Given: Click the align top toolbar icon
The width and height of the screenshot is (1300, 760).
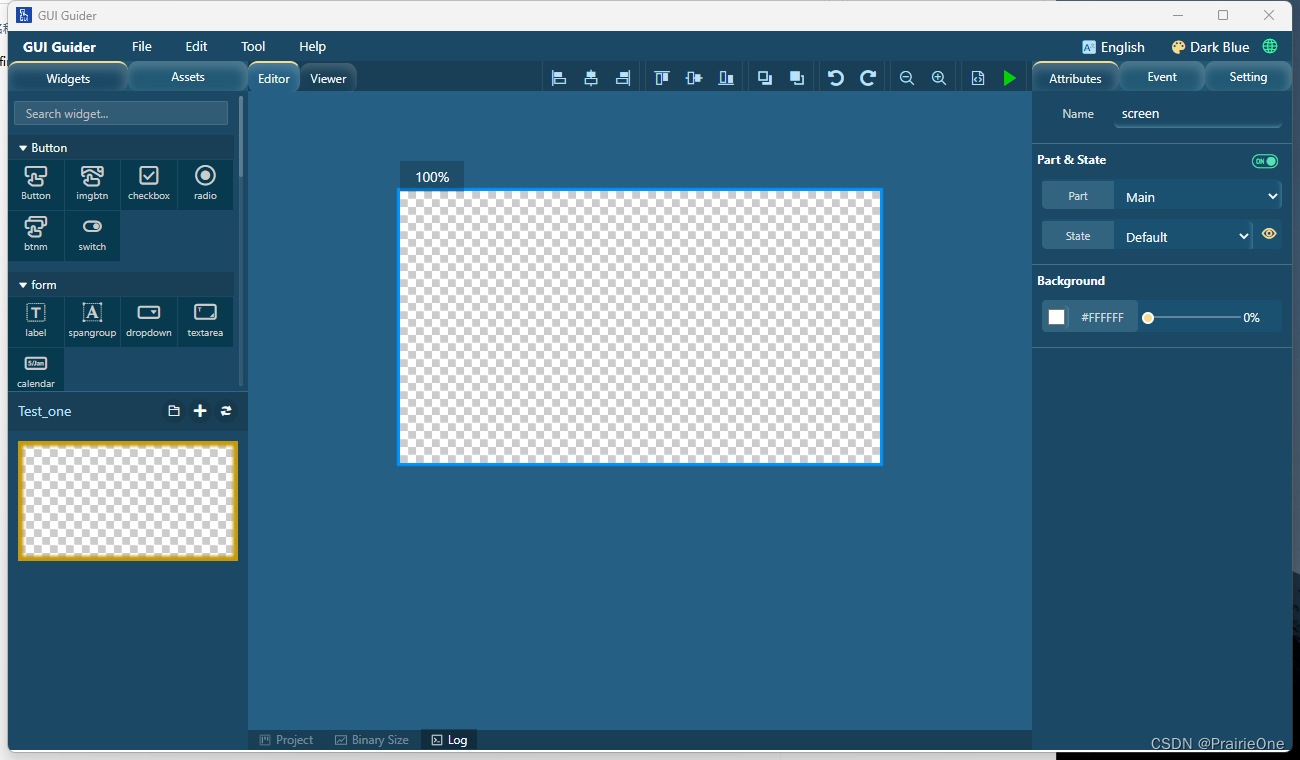Looking at the screenshot, I should [x=662, y=78].
